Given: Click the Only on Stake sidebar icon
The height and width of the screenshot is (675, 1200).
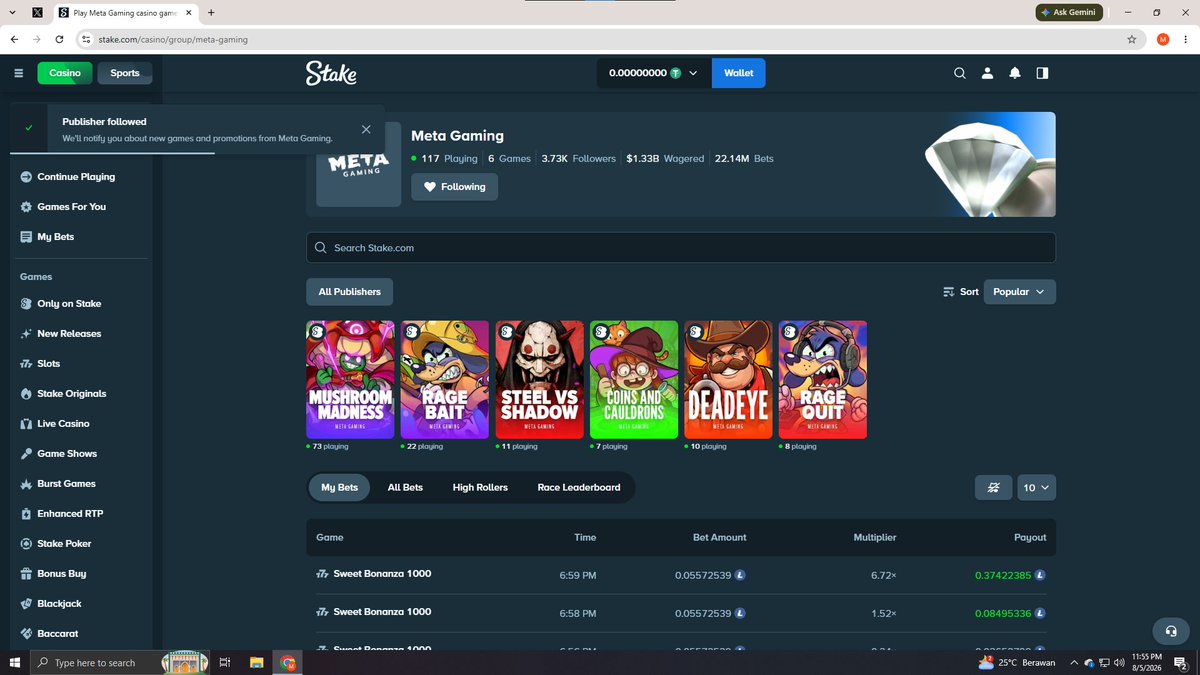Looking at the screenshot, I should (x=27, y=304).
